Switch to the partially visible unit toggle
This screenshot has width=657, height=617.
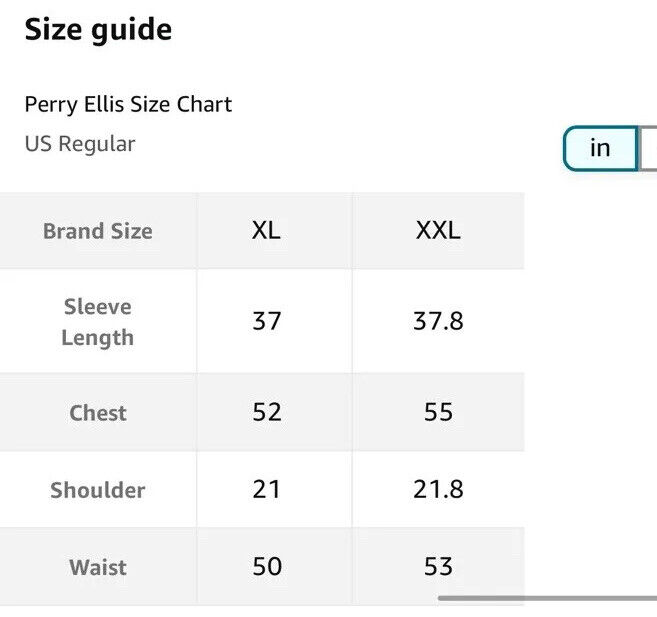coord(648,148)
